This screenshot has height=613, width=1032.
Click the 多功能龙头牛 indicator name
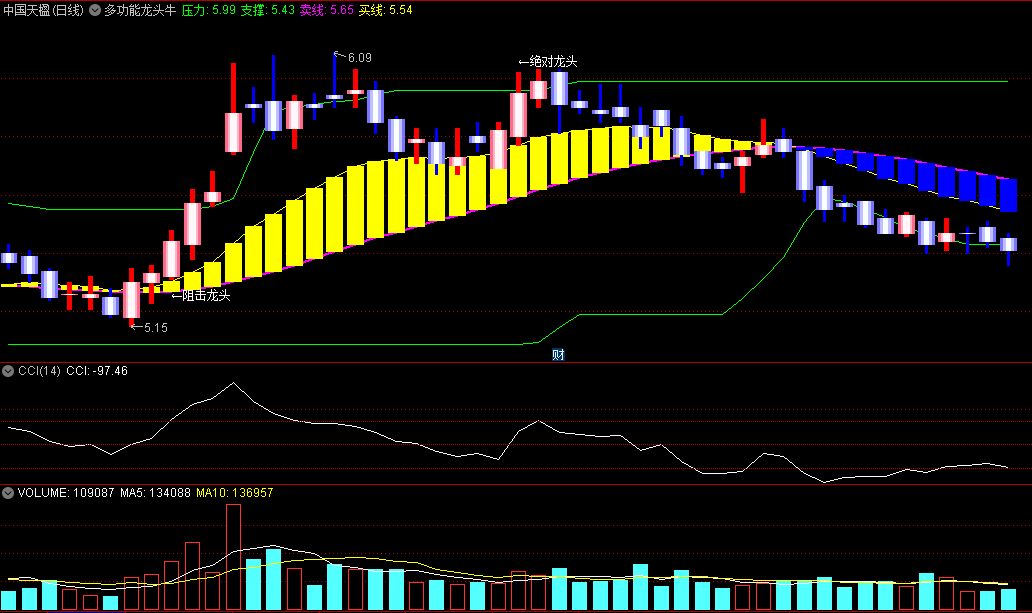click(x=140, y=10)
